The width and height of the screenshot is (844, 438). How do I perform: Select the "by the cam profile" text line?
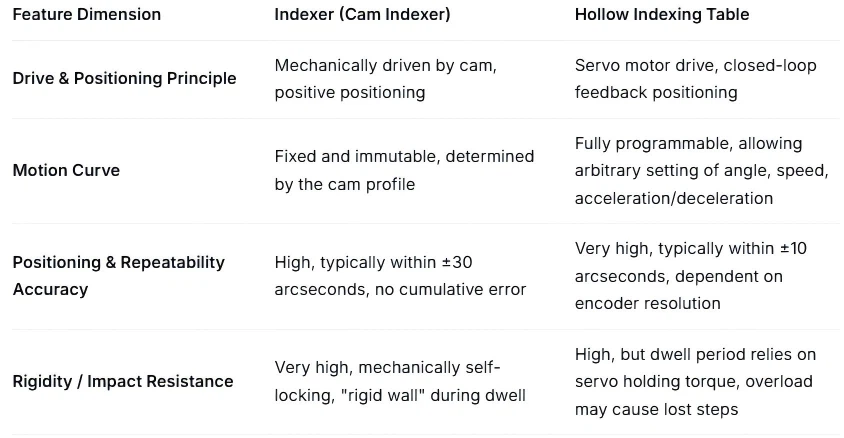(343, 184)
